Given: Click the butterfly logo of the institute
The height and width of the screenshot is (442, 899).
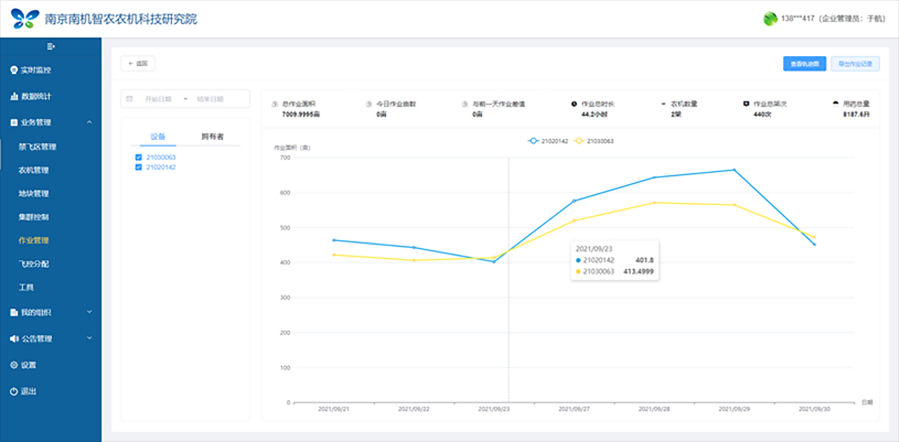Looking at the screenshot, I should 25,19.
